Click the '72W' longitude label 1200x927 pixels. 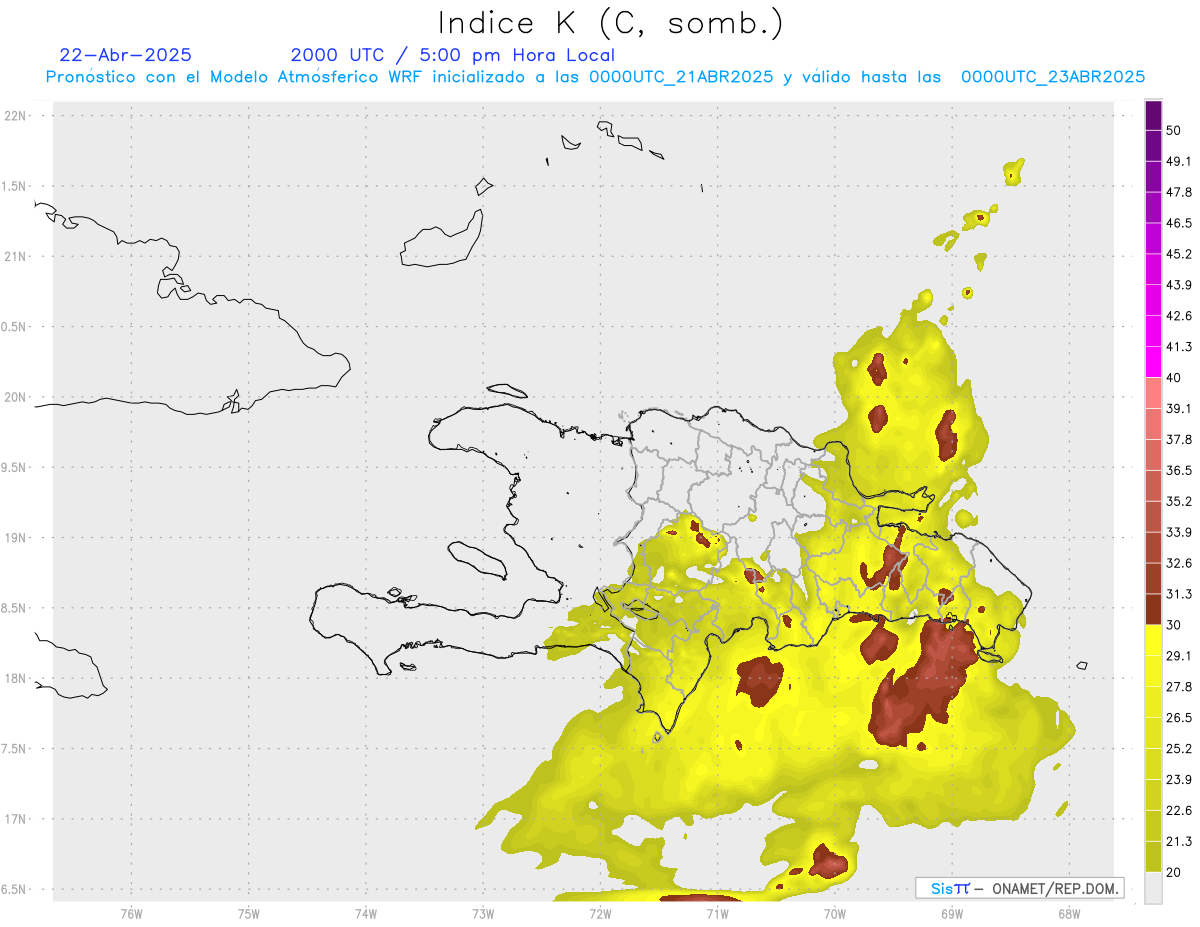coord(600,913)
